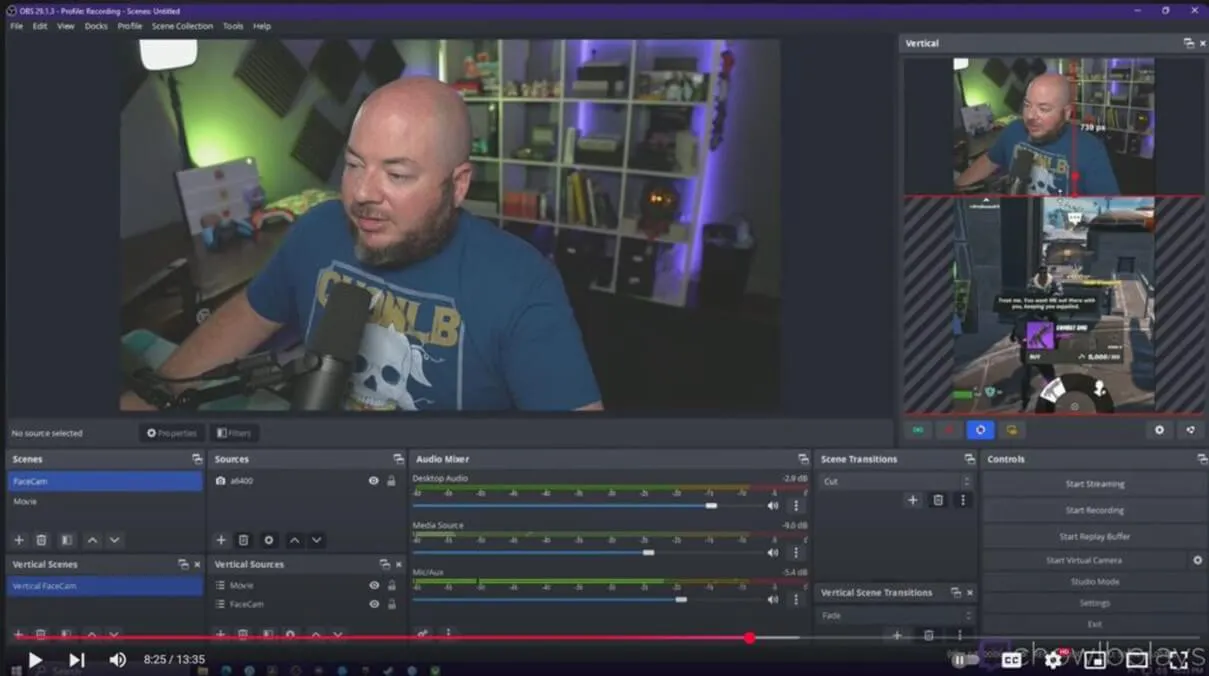Toggle visibility of the Movie vertical source
Image resolution: width=1209 pixels, height=676 pixels.
373,586
